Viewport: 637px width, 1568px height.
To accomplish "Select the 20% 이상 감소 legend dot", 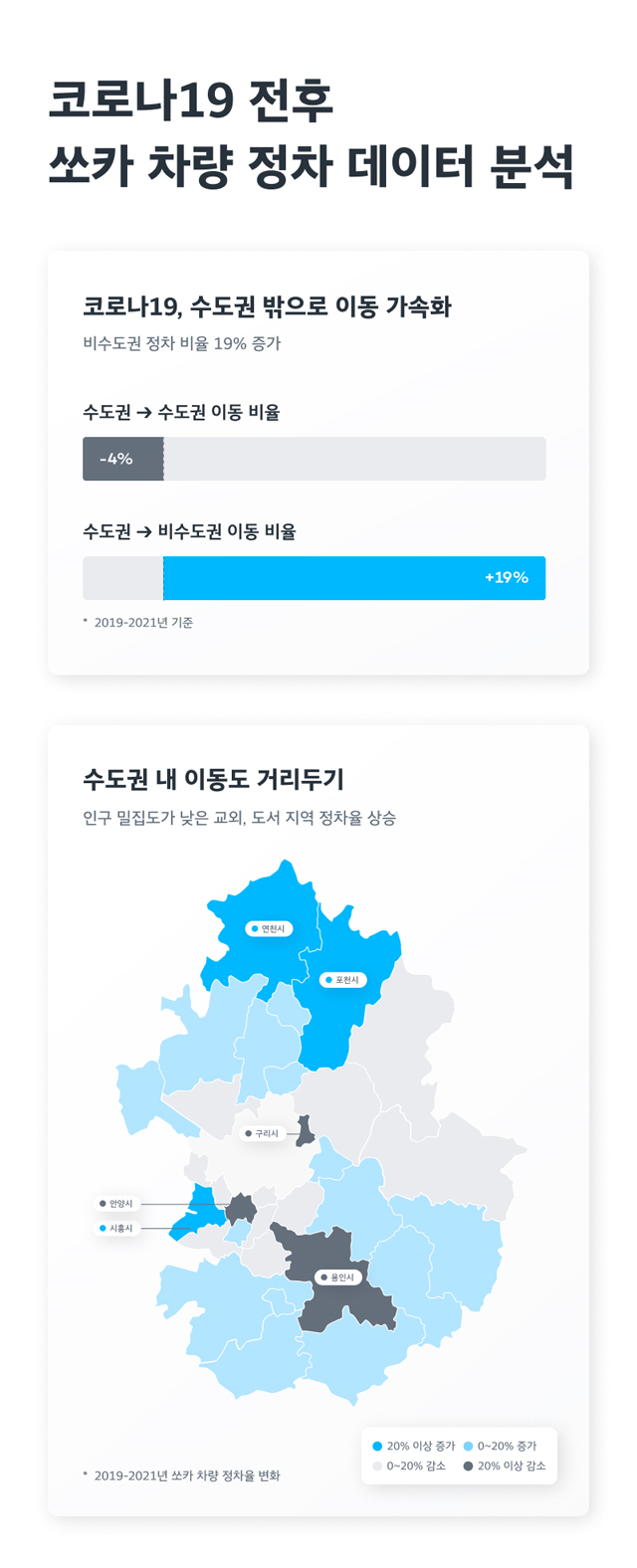I will tap(469, 1467).
